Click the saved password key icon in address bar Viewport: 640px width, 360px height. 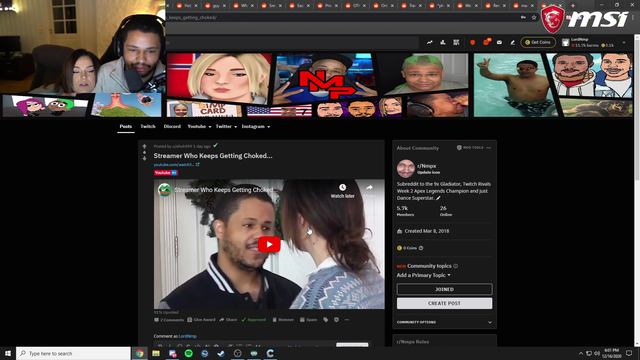[523, 18]
